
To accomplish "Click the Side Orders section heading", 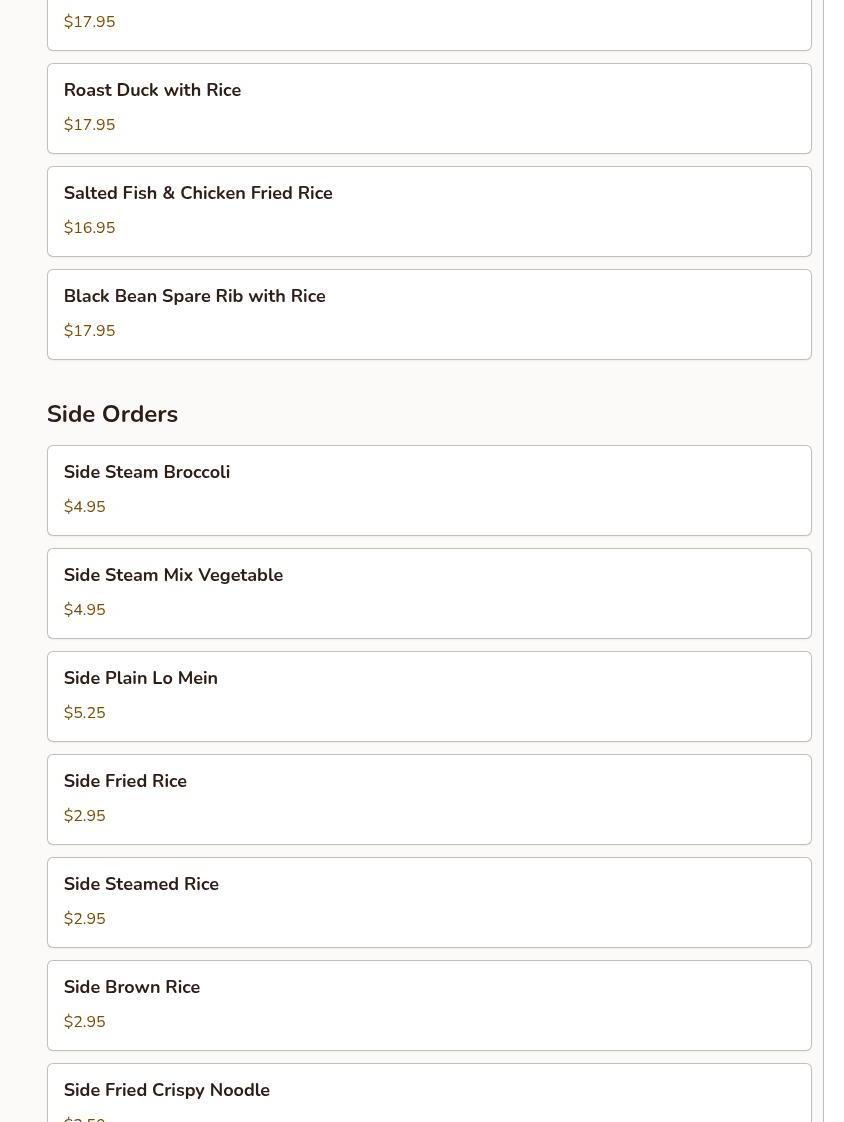I will [x=112, y=414].
